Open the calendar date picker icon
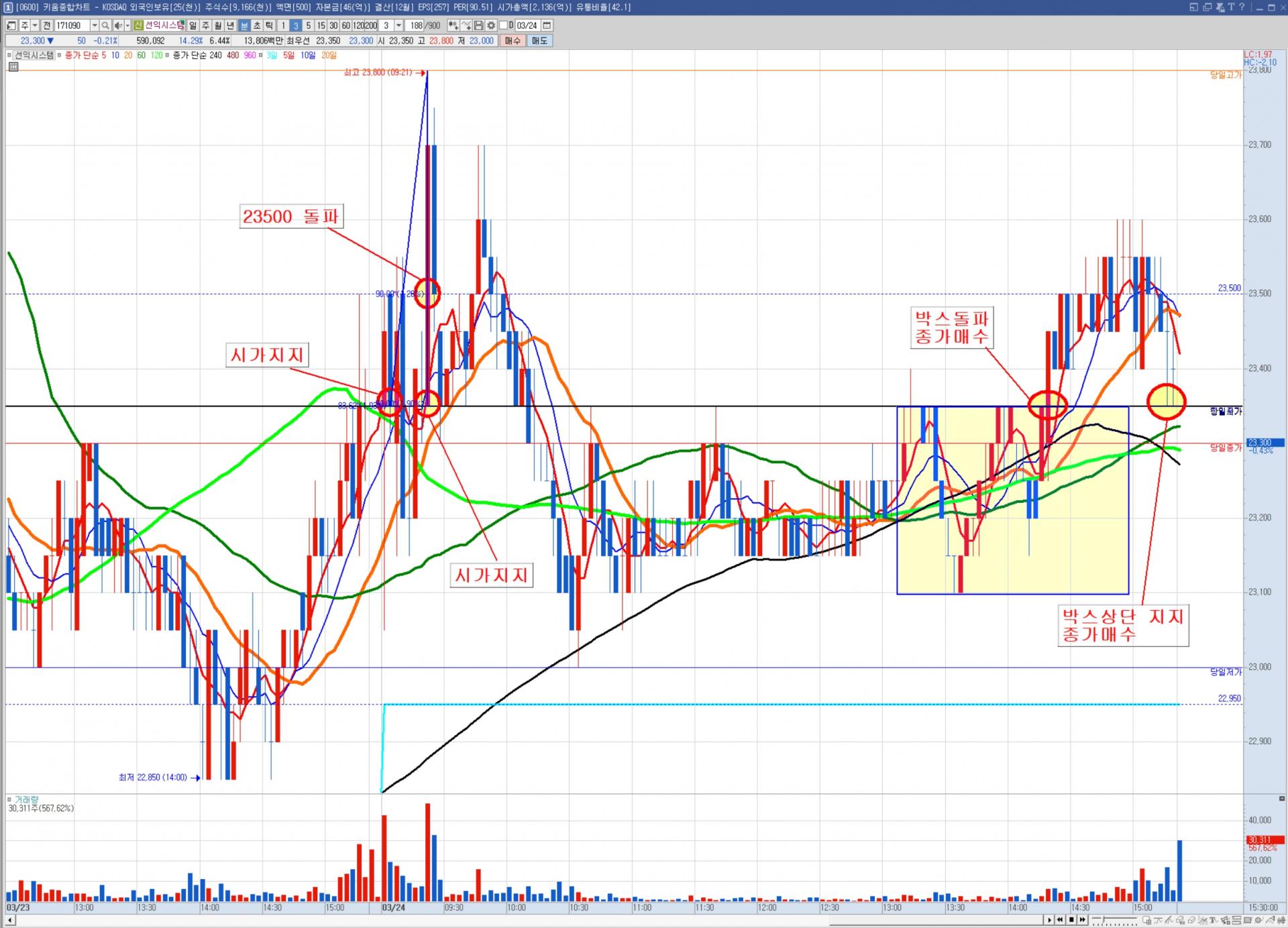This screenshot has width=1288, height=928. click(x=547, y=25)
